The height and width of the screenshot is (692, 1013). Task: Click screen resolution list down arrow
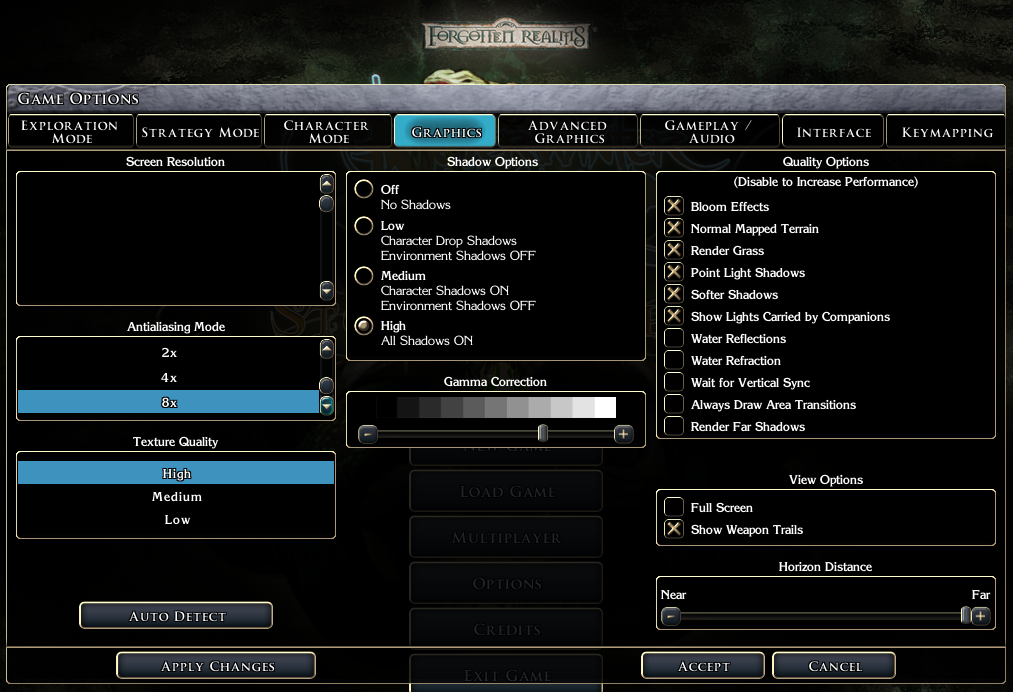pyautogui.click(x=327, y=291)
